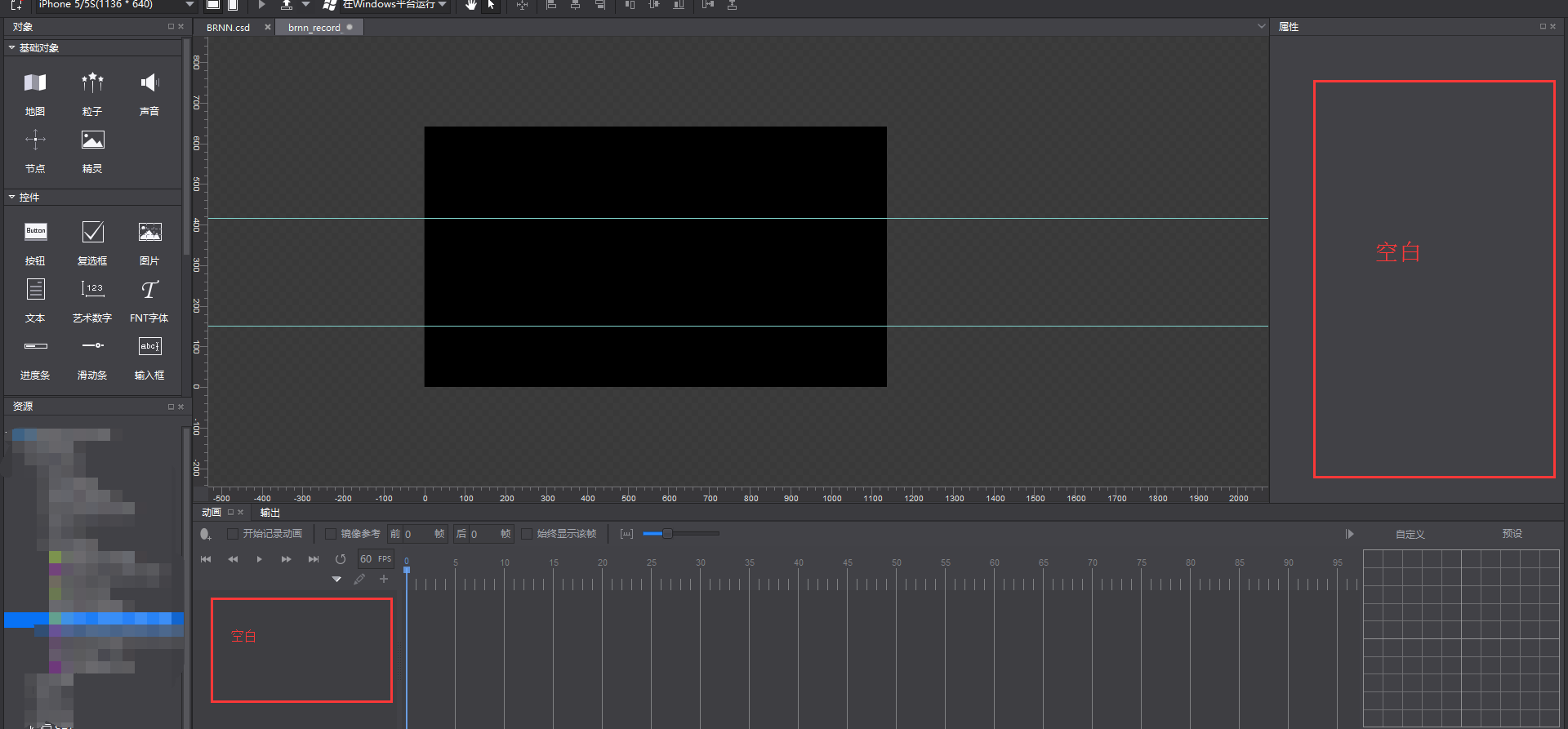
Task: Open the 输出 output tab
Action: click(x=270, y=513)
